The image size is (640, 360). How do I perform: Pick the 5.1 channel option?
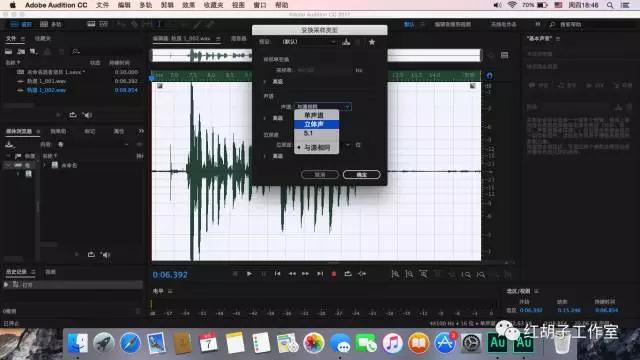[316, 133]
